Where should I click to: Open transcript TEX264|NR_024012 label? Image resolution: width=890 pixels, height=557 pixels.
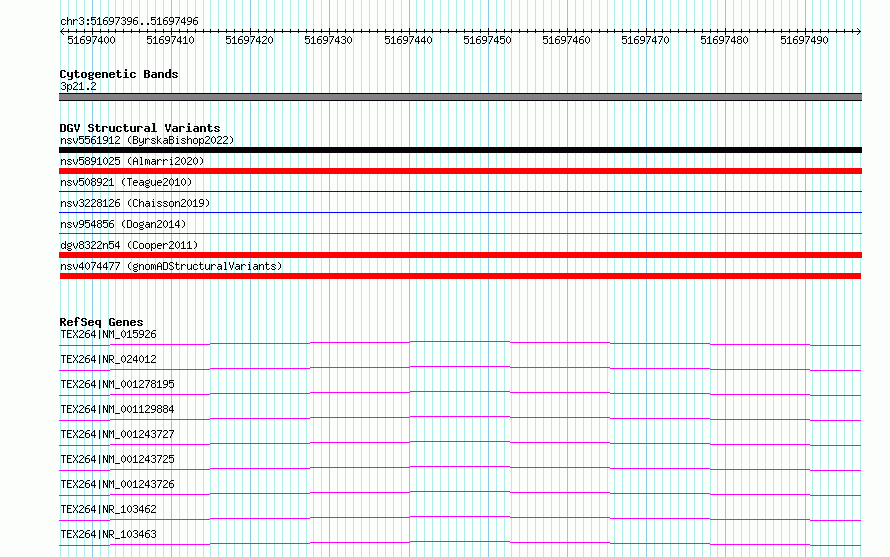click(x=108, y=359)
